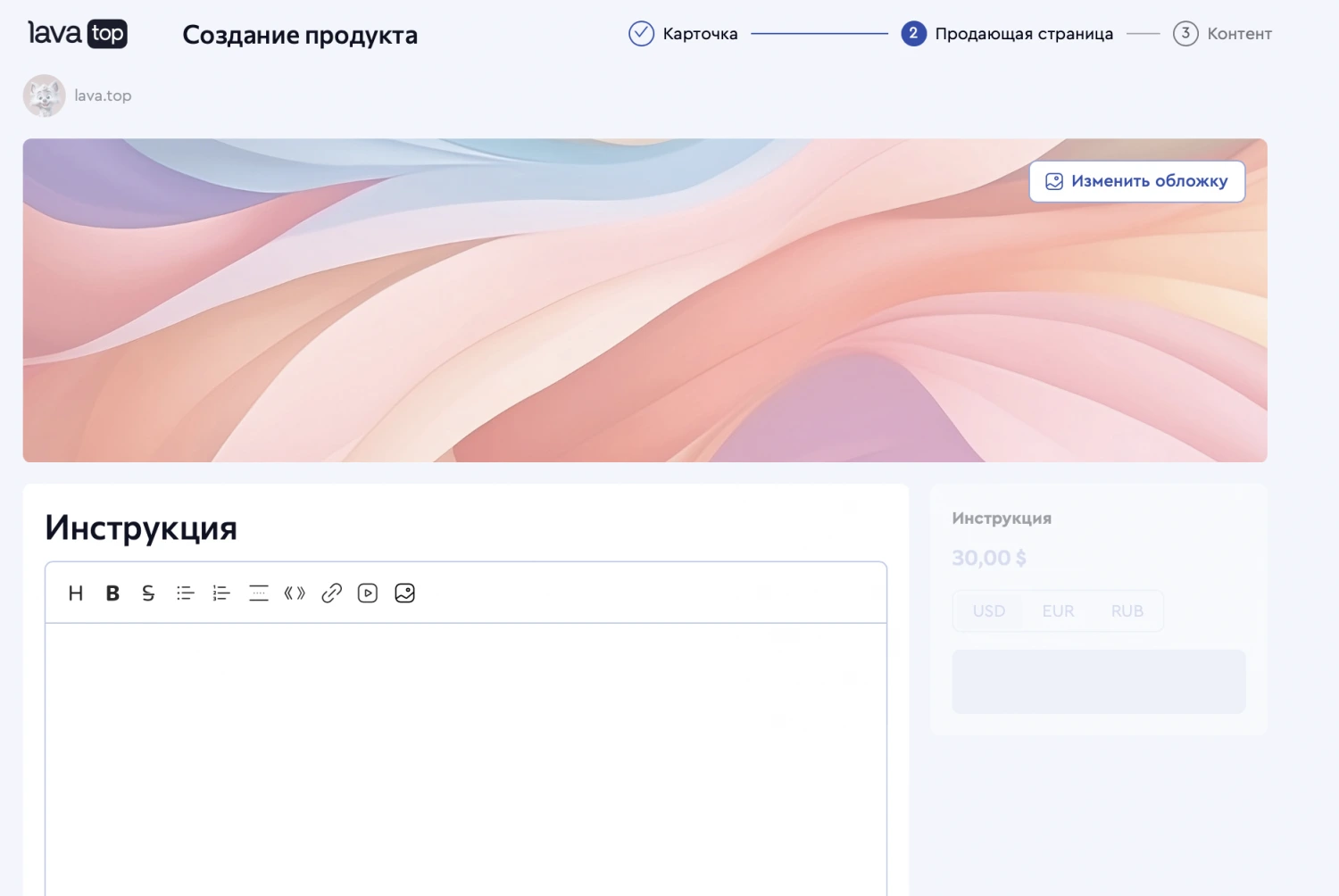
Task: Switch price to RUB currency
Action: (x=1127, y=611)
